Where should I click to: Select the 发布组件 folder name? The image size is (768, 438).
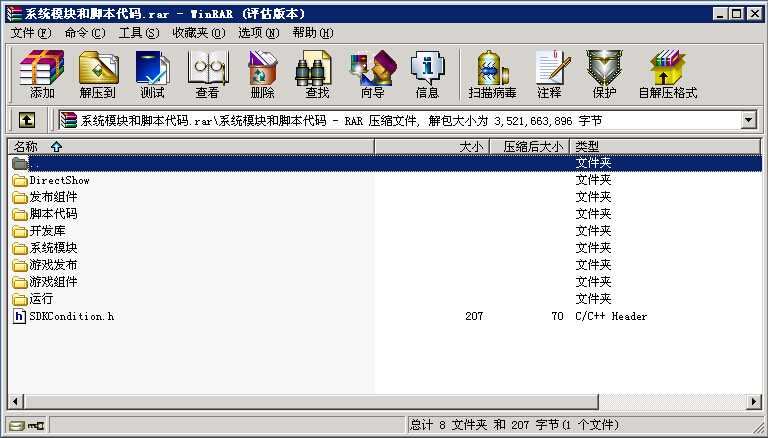(53, 197)
